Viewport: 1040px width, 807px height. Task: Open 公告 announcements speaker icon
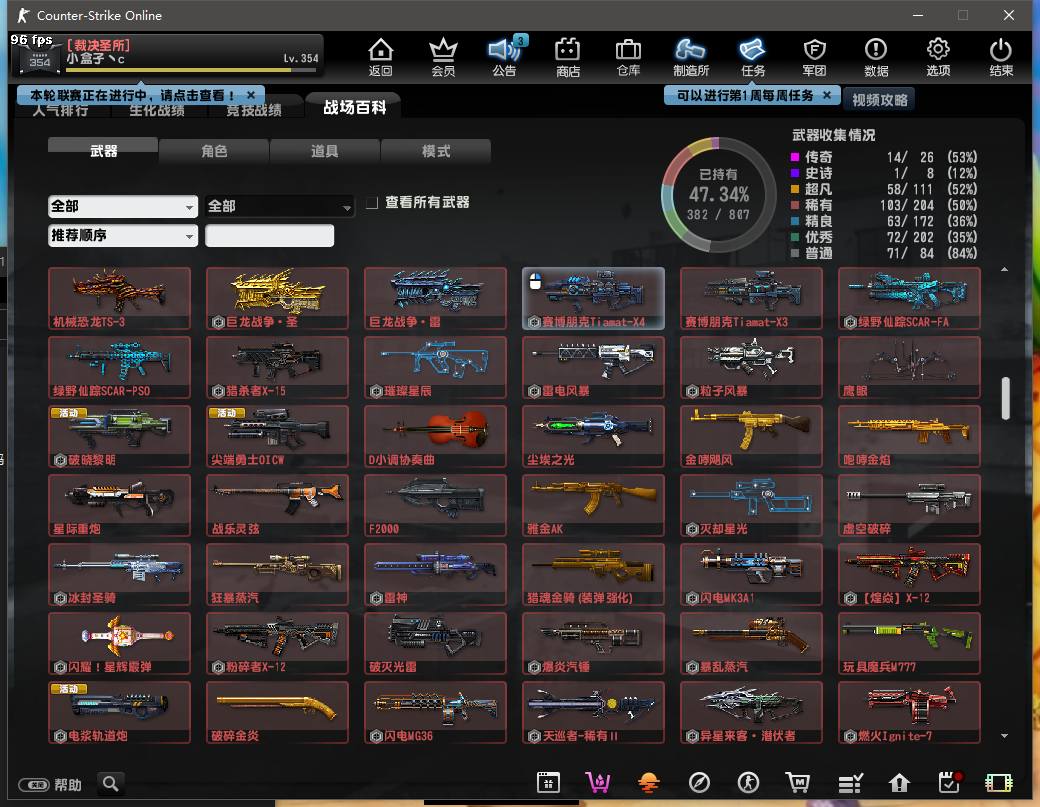pos(505,58)
